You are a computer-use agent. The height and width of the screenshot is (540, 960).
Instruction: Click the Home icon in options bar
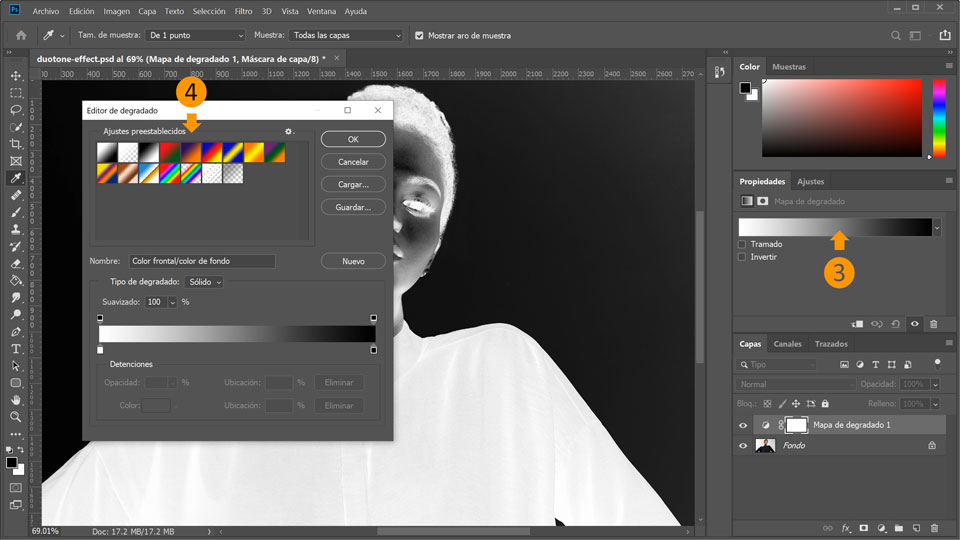click(x=21, y=36)
